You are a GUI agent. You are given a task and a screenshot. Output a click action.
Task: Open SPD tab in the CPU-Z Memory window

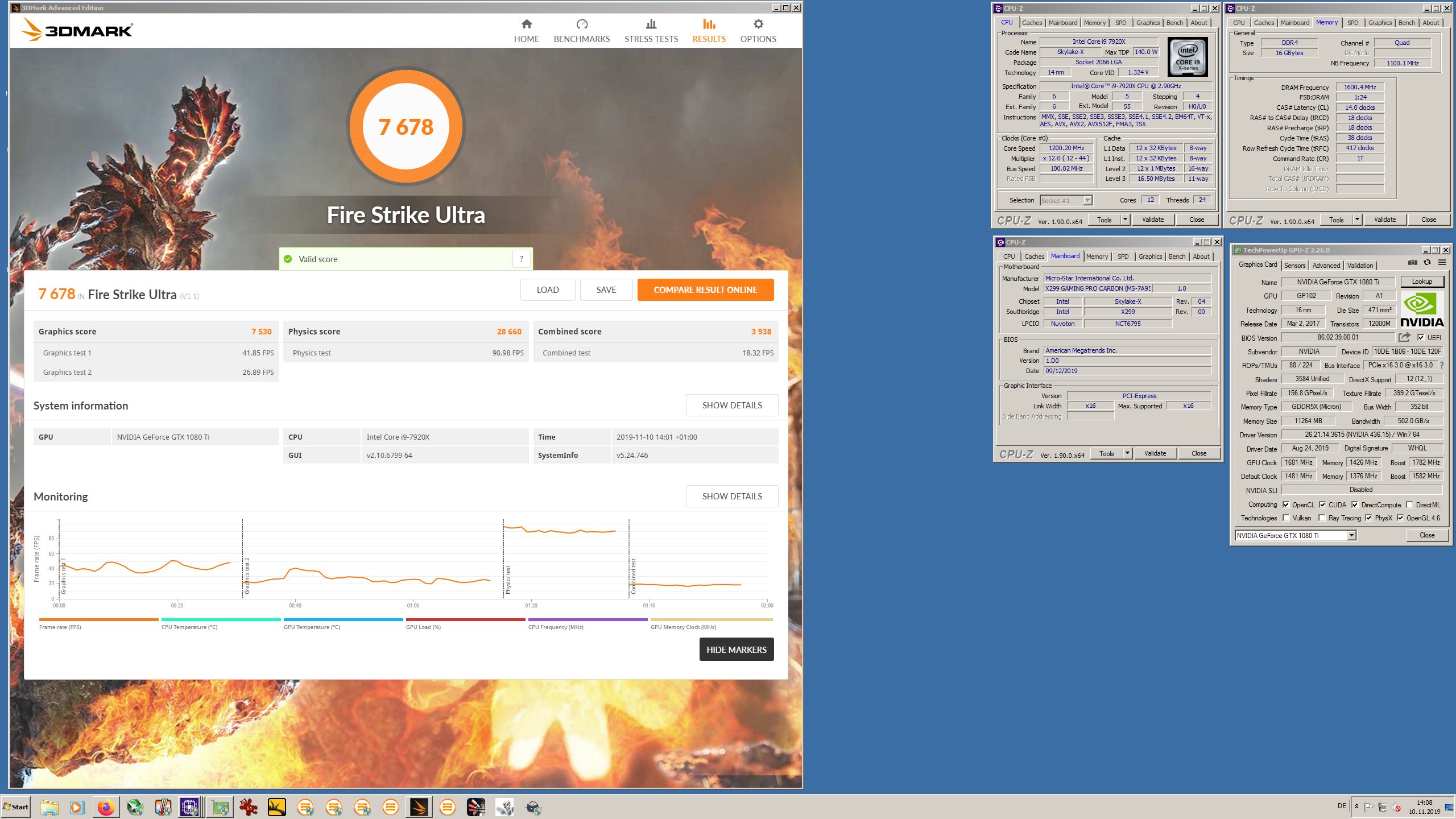tap(1352, 23)
